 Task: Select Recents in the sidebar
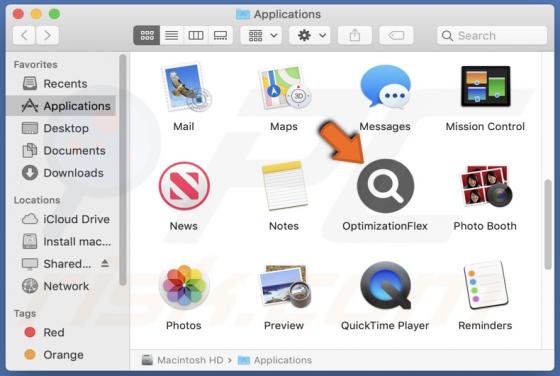[x=61, y=84]
